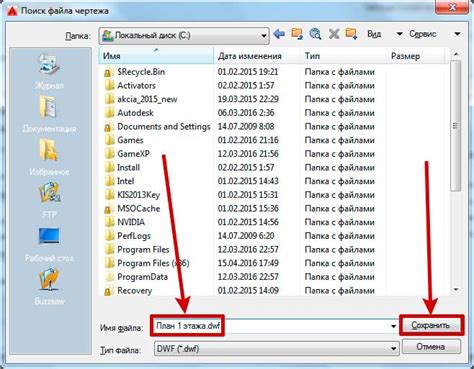Expand the Папка location dropdown
The width and height of the screenshot is (474, 369).
click(263, 36)
